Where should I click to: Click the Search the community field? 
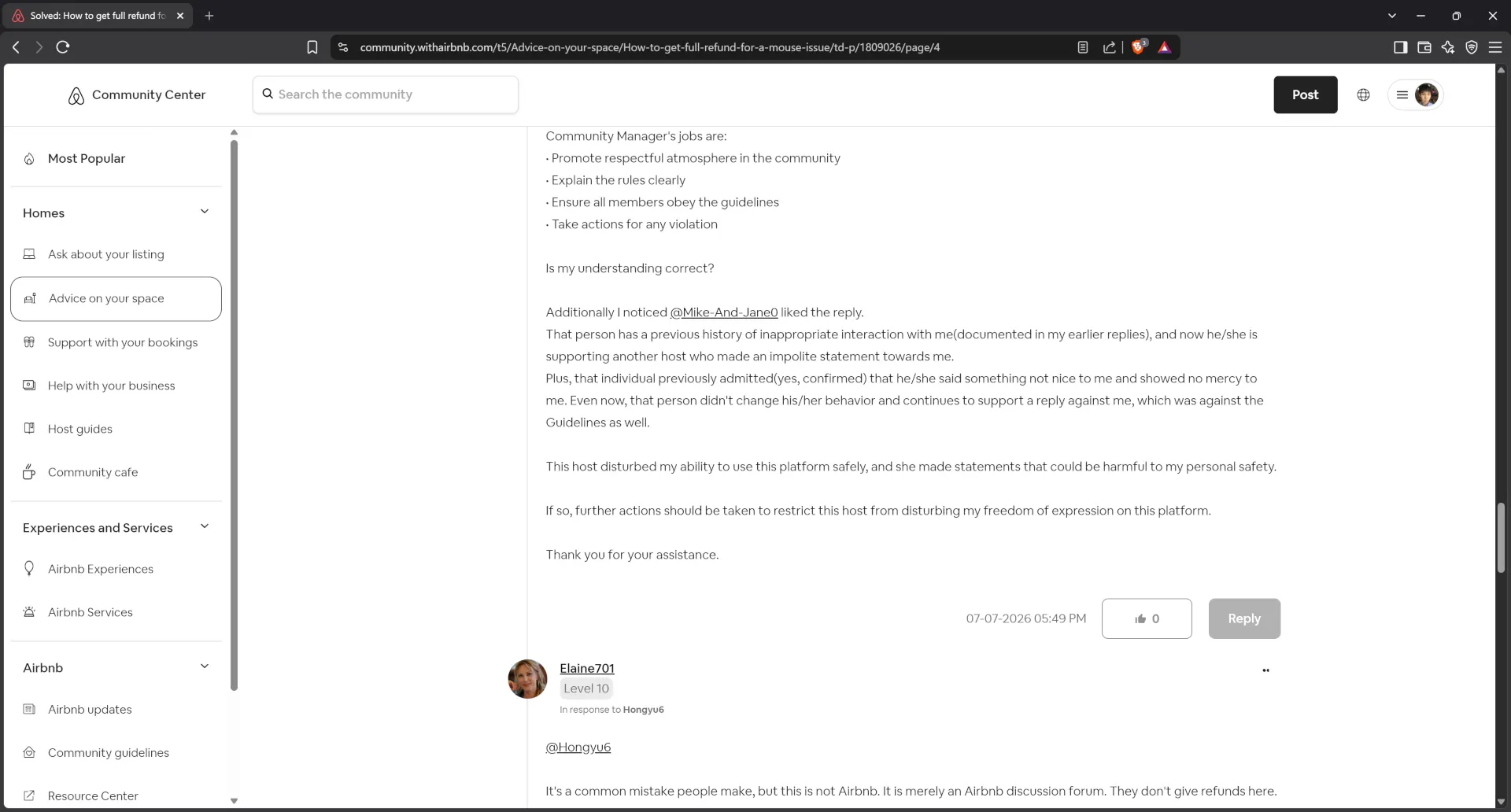pos(386,94)
